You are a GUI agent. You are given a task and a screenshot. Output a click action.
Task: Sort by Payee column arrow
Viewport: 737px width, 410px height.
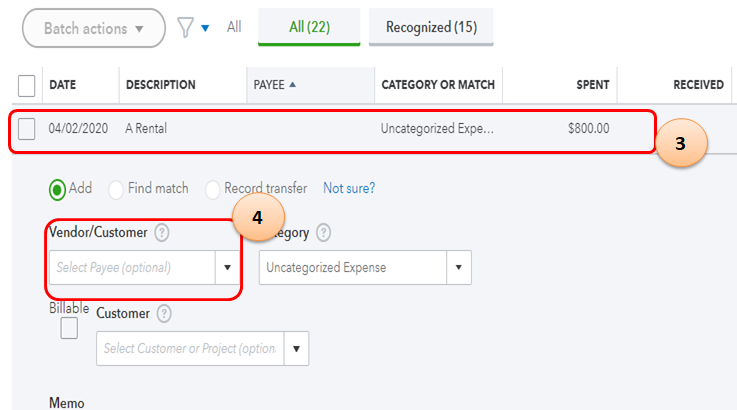pyautogui.click(x=292, y=85)
